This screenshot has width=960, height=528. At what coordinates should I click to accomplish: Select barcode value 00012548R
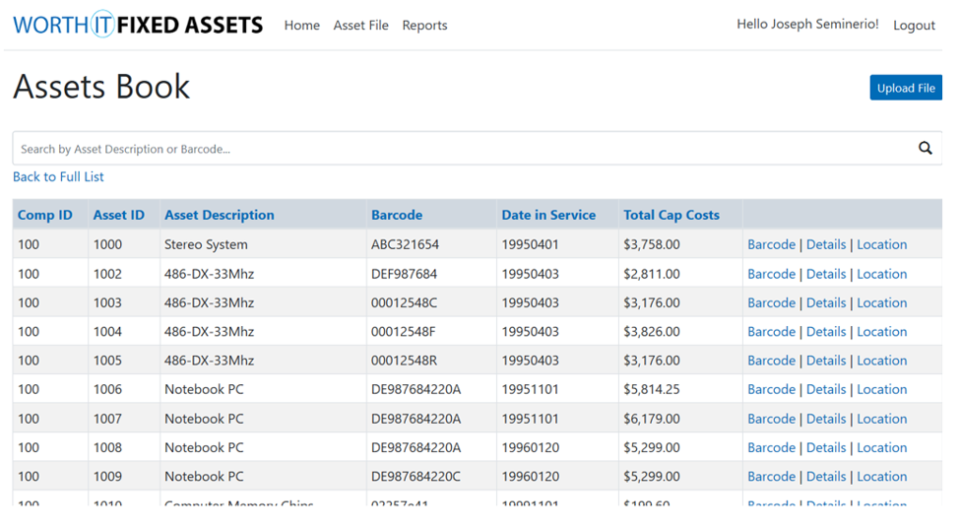pyautogui.click(x=404, y=360)
